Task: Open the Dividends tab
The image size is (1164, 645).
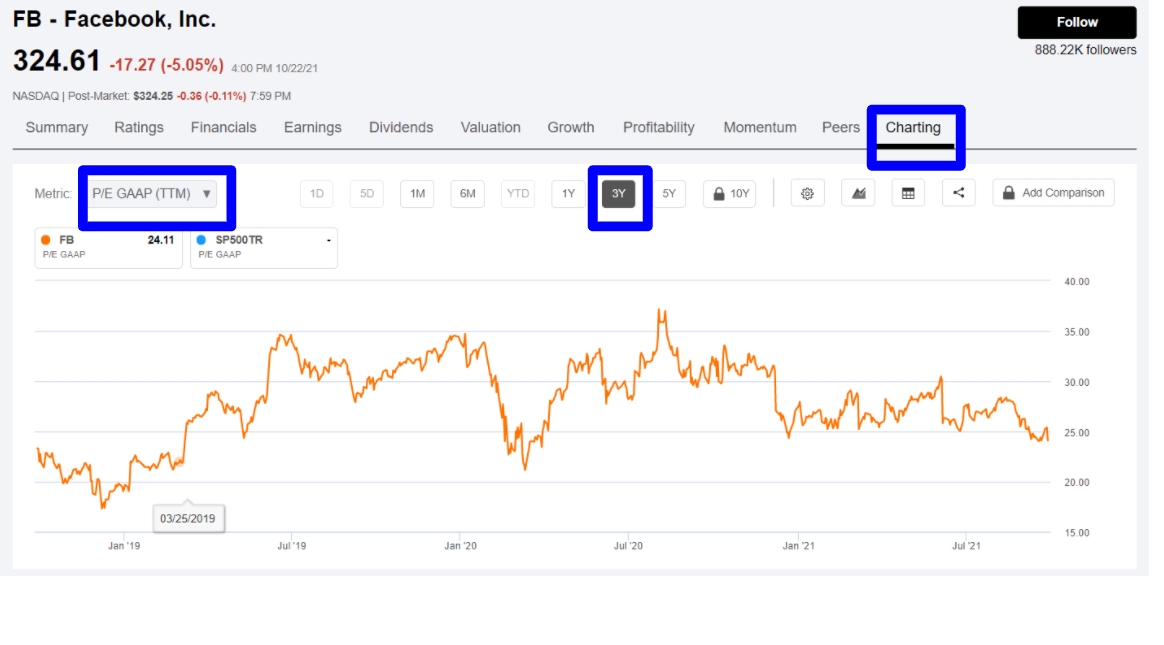Action: tap(401, 128)
